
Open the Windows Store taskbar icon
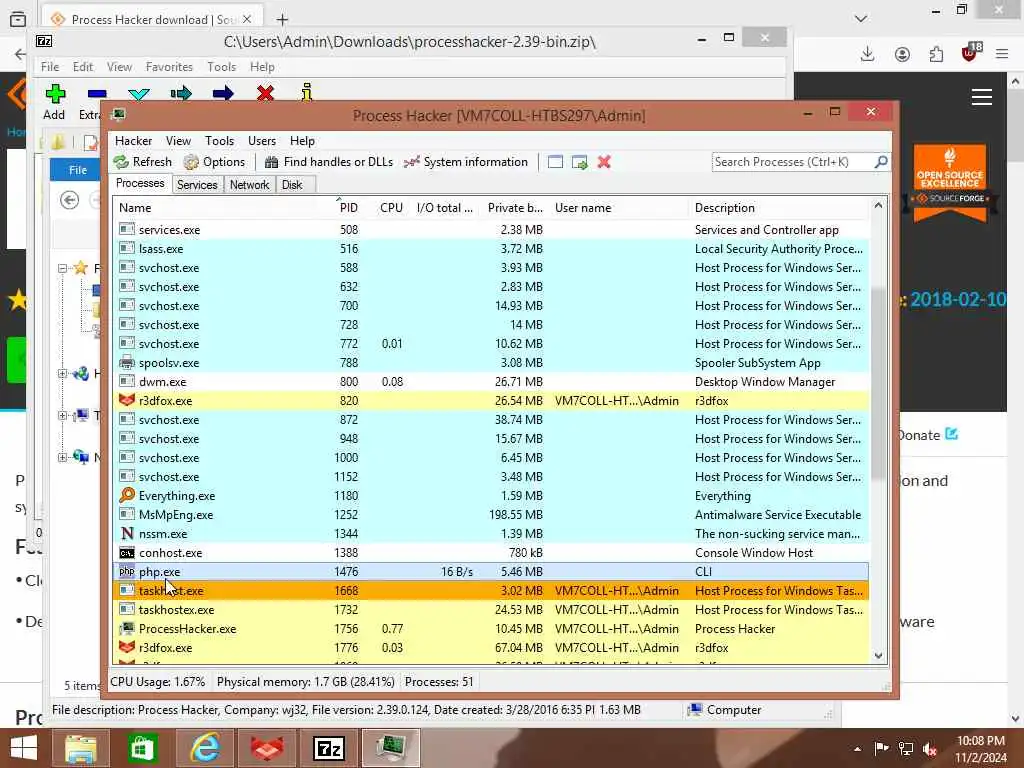[142, 748]
